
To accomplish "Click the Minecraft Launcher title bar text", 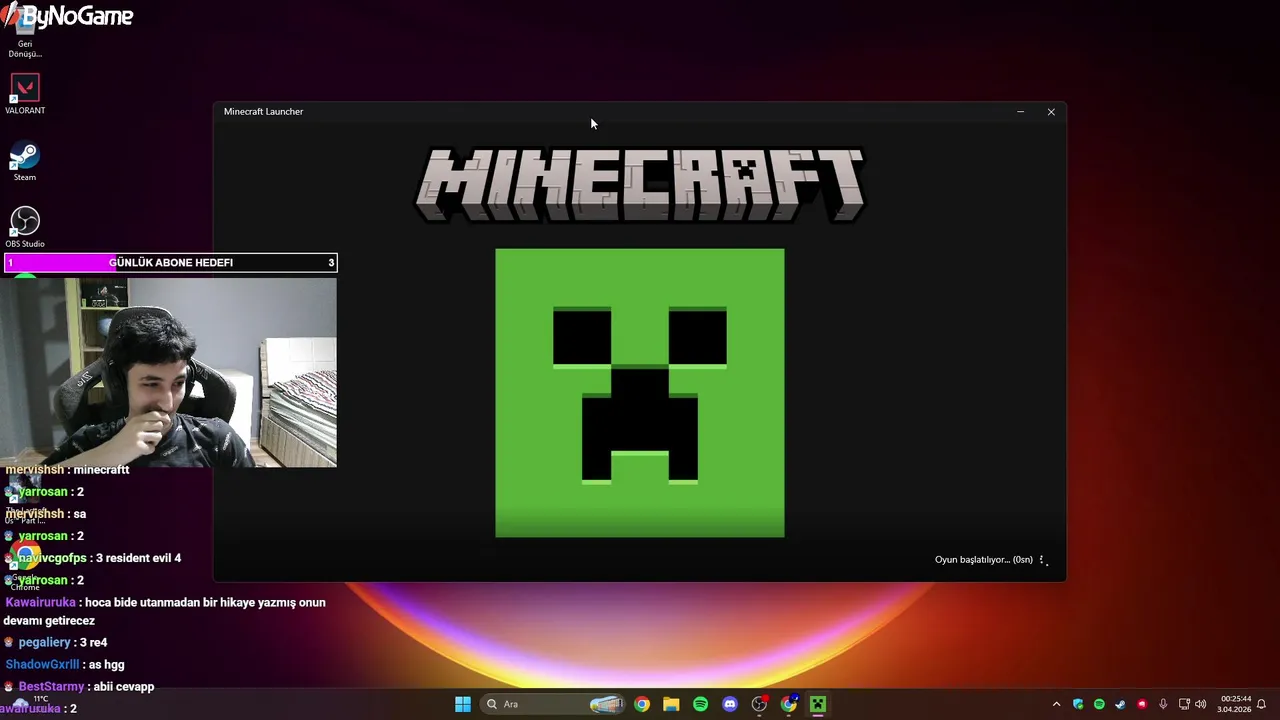I will (x=263, y=112).
